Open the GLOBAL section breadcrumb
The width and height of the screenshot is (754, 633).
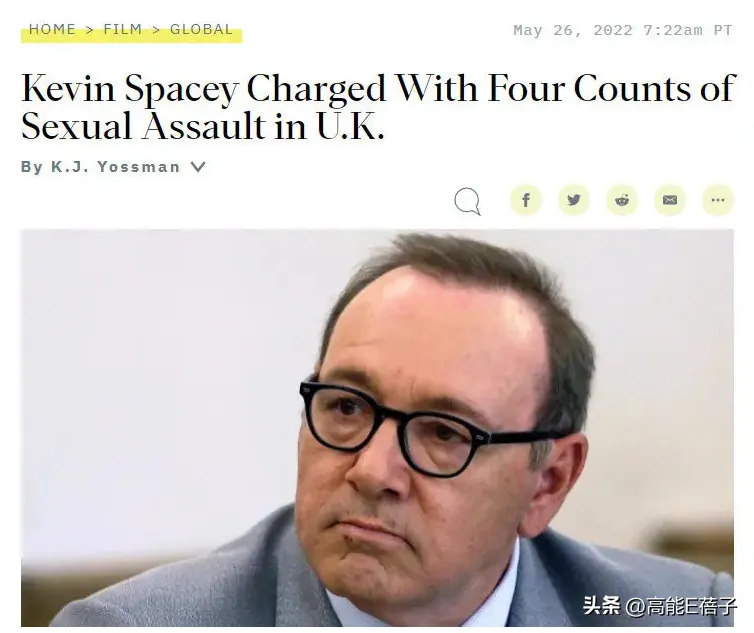click(x=201, y=29)
